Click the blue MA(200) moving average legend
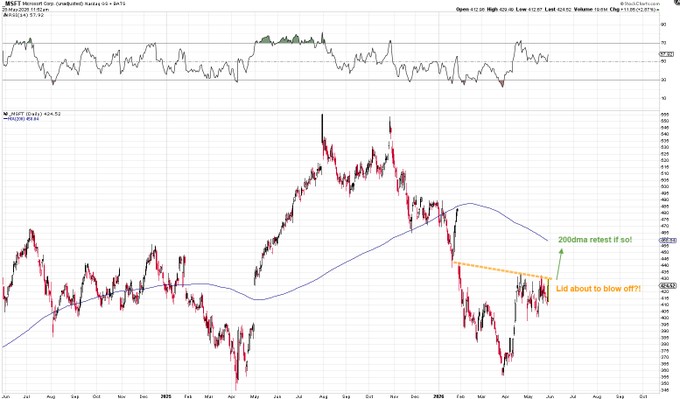 tap(21, 118)
